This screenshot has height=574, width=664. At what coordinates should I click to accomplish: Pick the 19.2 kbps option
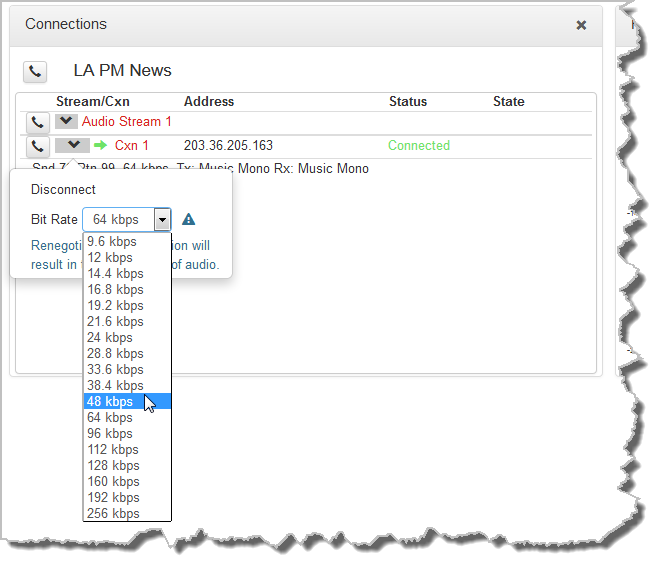[127, 305]
